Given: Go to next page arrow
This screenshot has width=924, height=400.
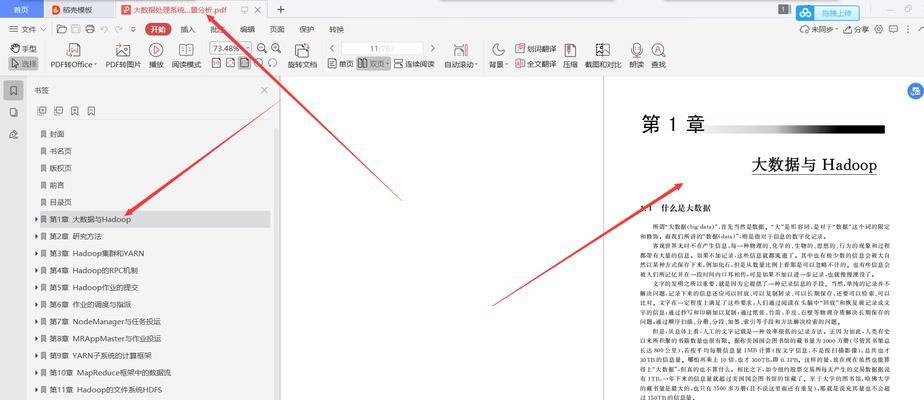Looking at the screenshot, I should point(433,48).
